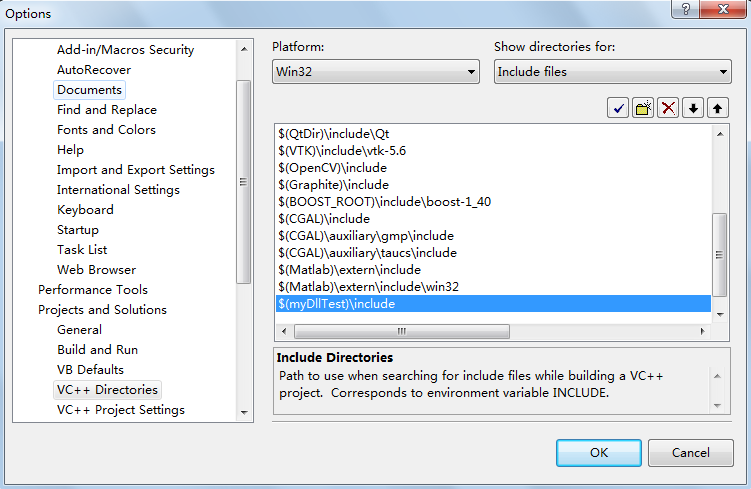
Task: Select Web Browser options
Action: tap(96, 270)
